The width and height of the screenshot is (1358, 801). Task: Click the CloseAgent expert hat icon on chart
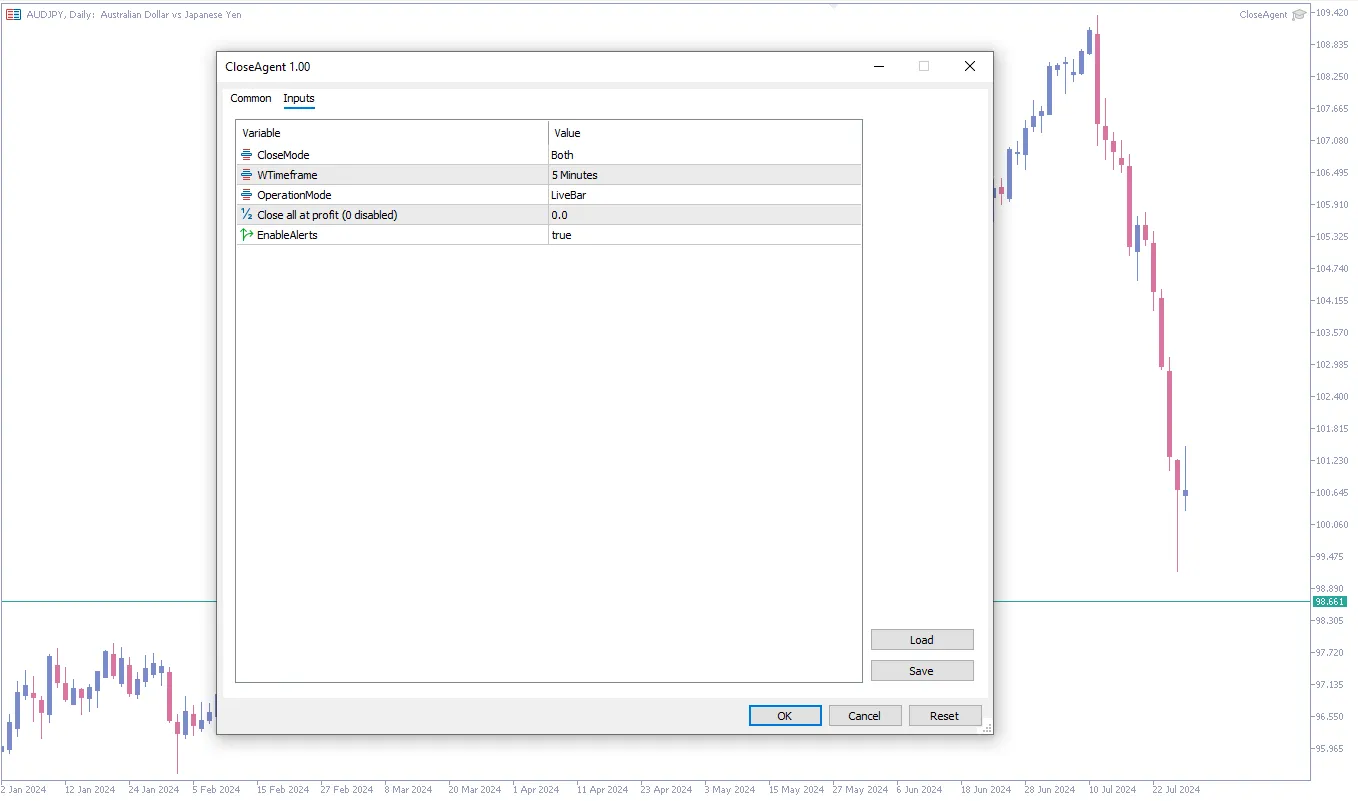click(1299, 15)
